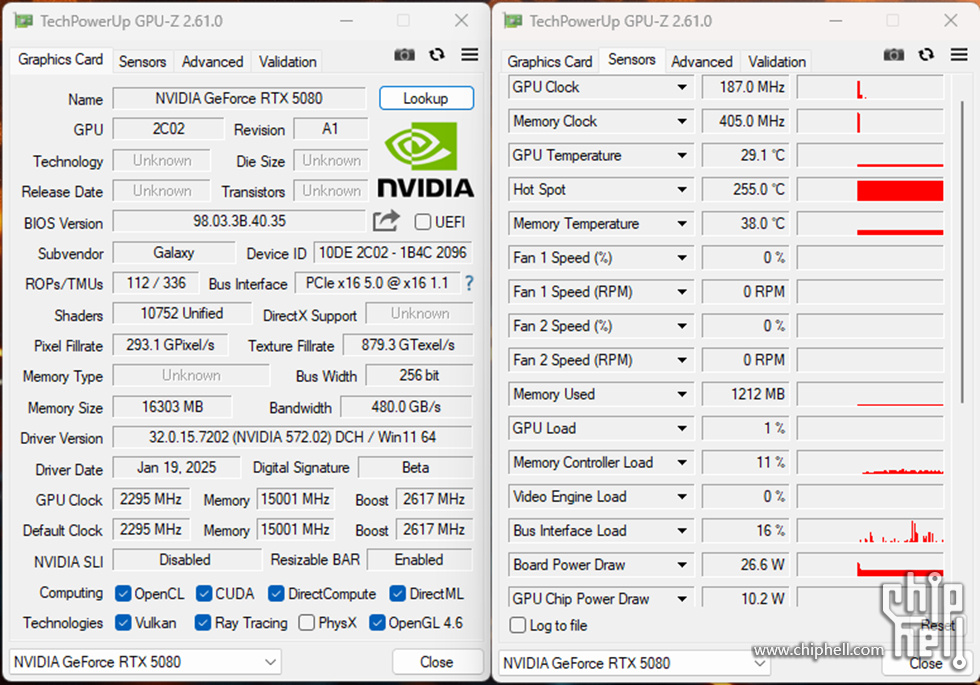Open Video Engine Load dropdown

click(682, 496)
